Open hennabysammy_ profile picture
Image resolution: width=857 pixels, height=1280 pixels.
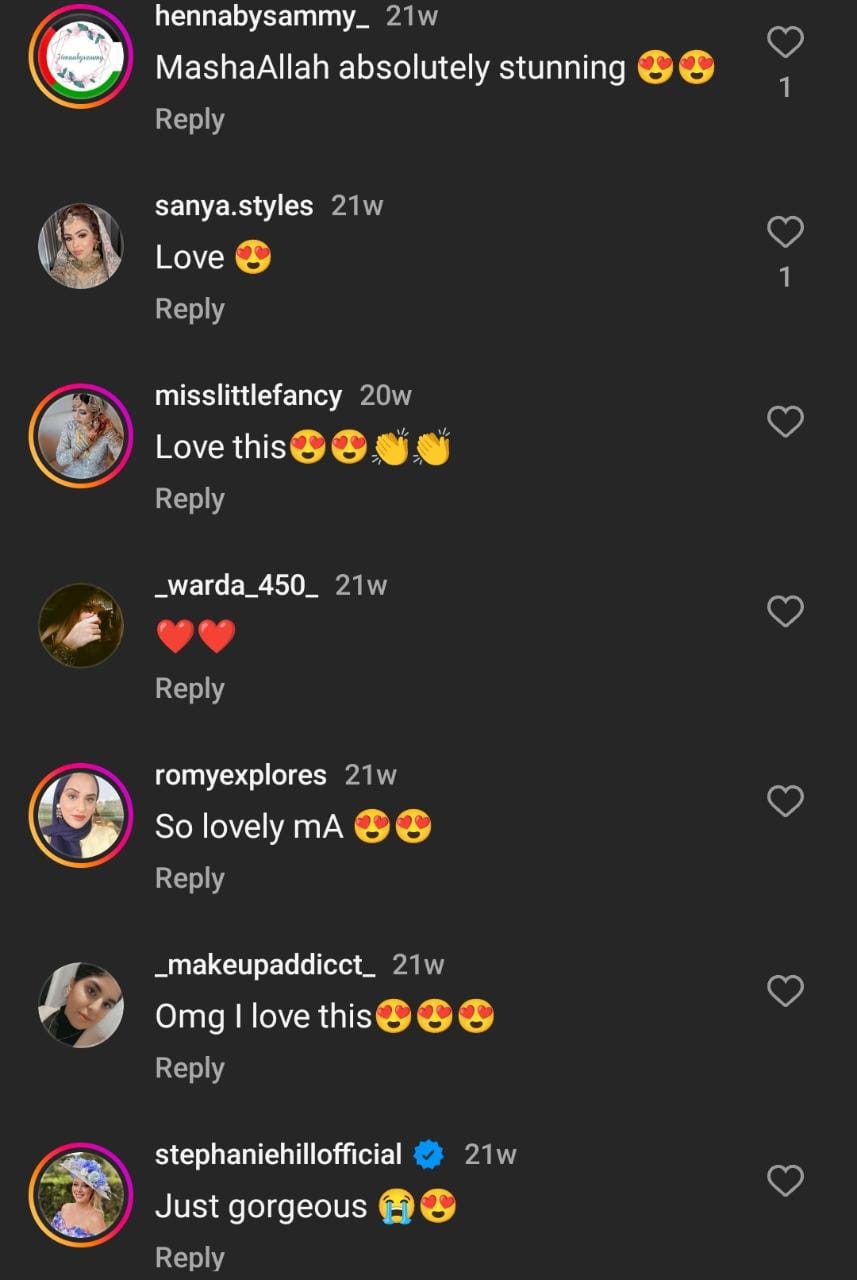pos(81,56)
